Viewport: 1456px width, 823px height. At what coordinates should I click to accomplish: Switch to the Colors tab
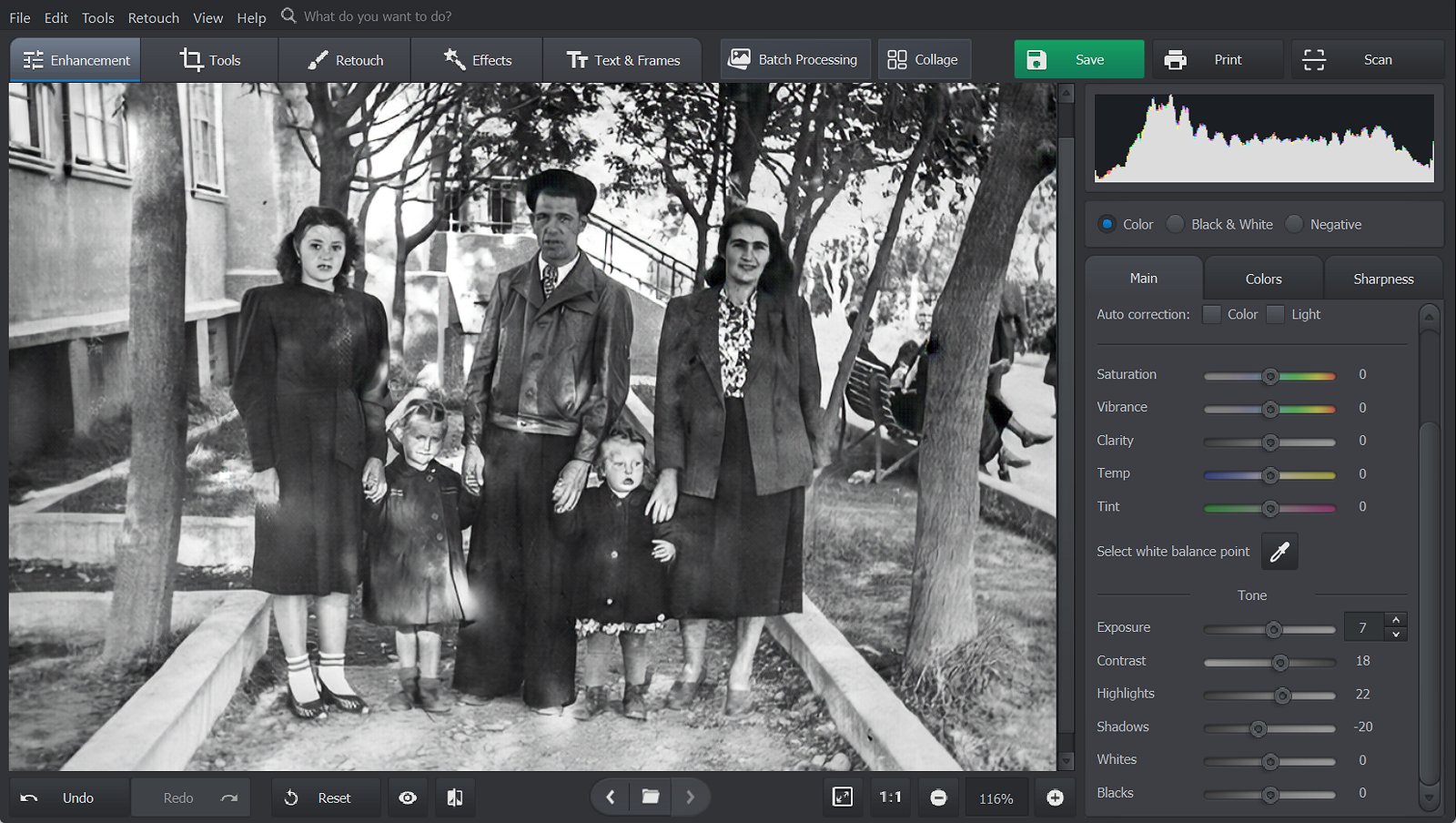click(x=1263, y=279)
